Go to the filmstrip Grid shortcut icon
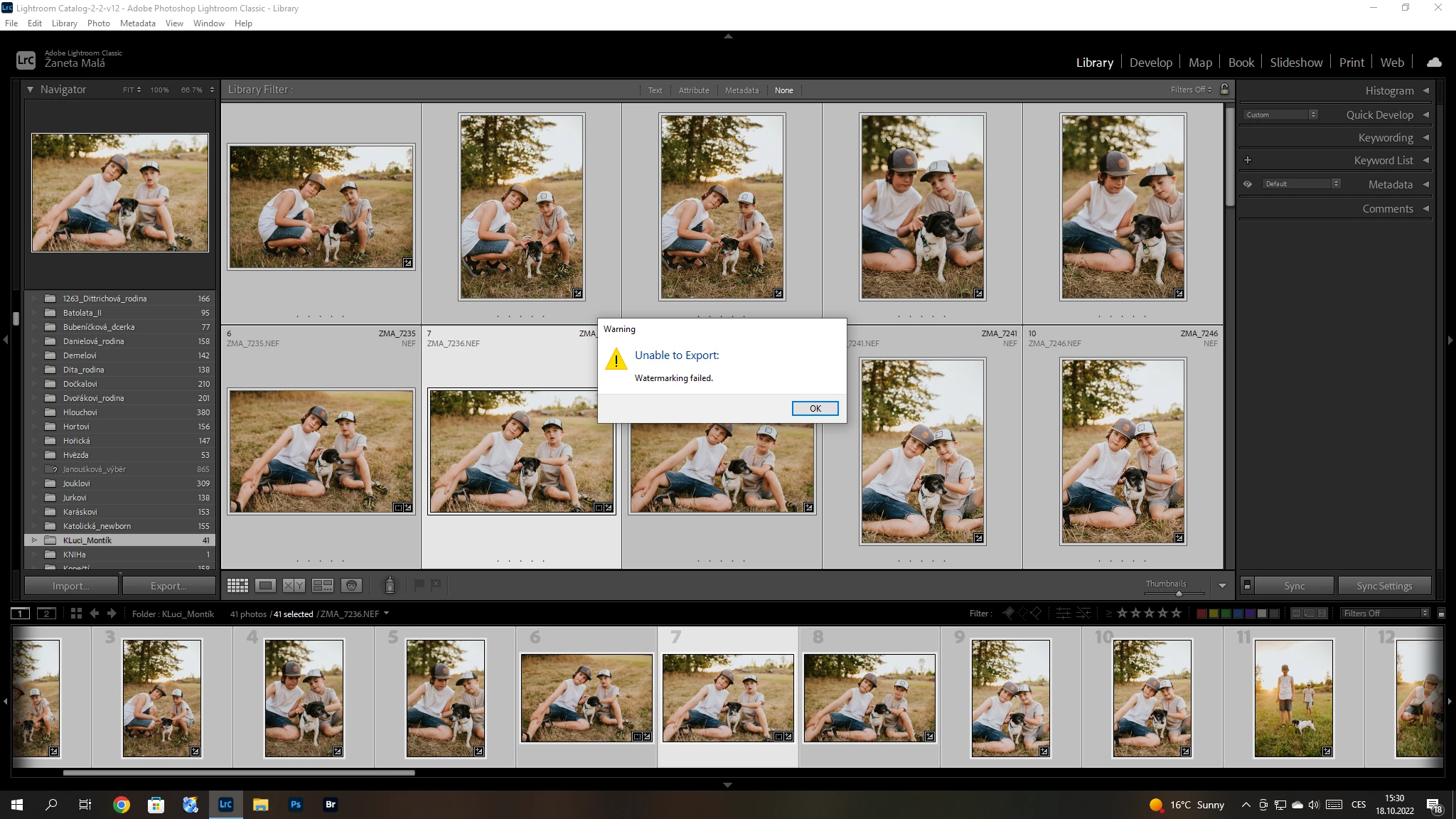Screen dimensions: 1456x819 coord(76,613)
